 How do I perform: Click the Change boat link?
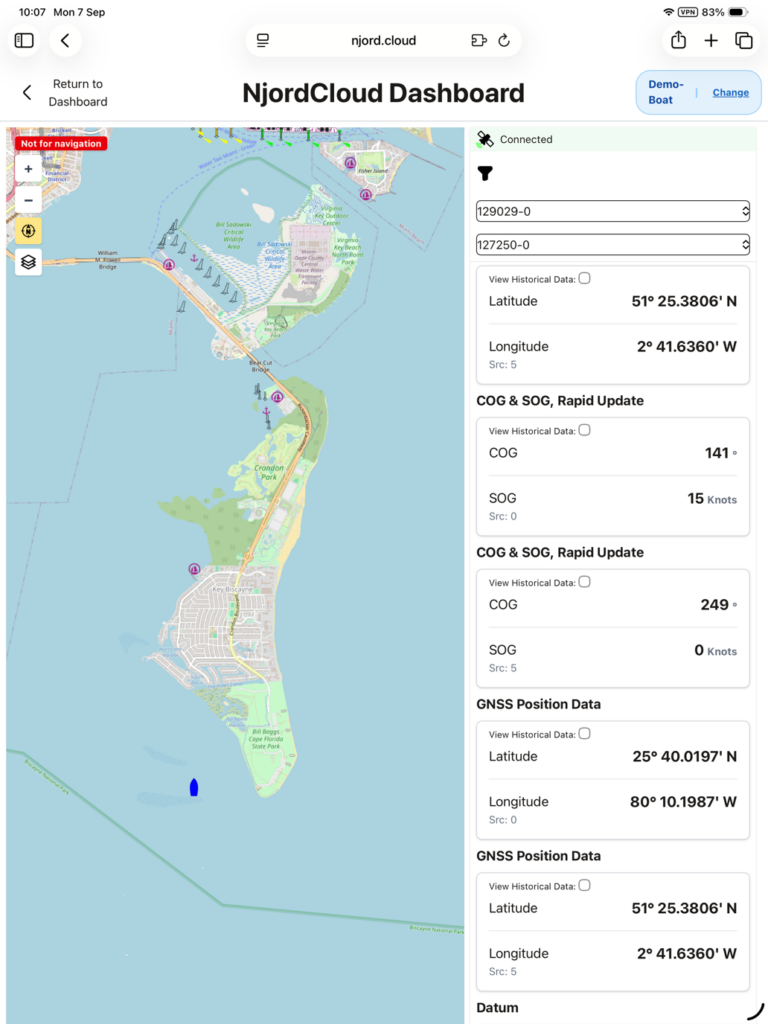point(730,93)
